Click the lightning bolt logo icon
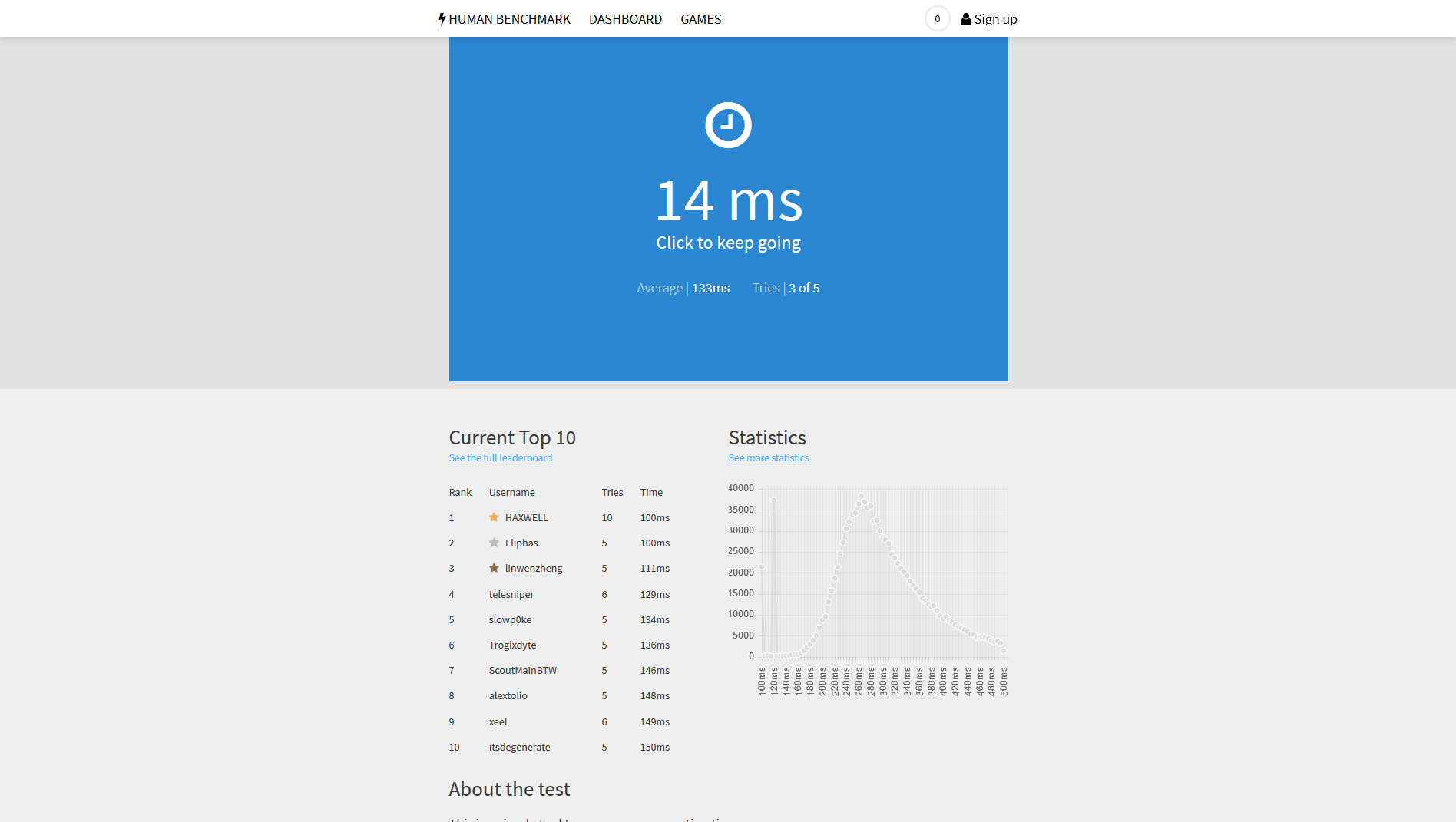The image size is (1456, 822). click(442, 19)
